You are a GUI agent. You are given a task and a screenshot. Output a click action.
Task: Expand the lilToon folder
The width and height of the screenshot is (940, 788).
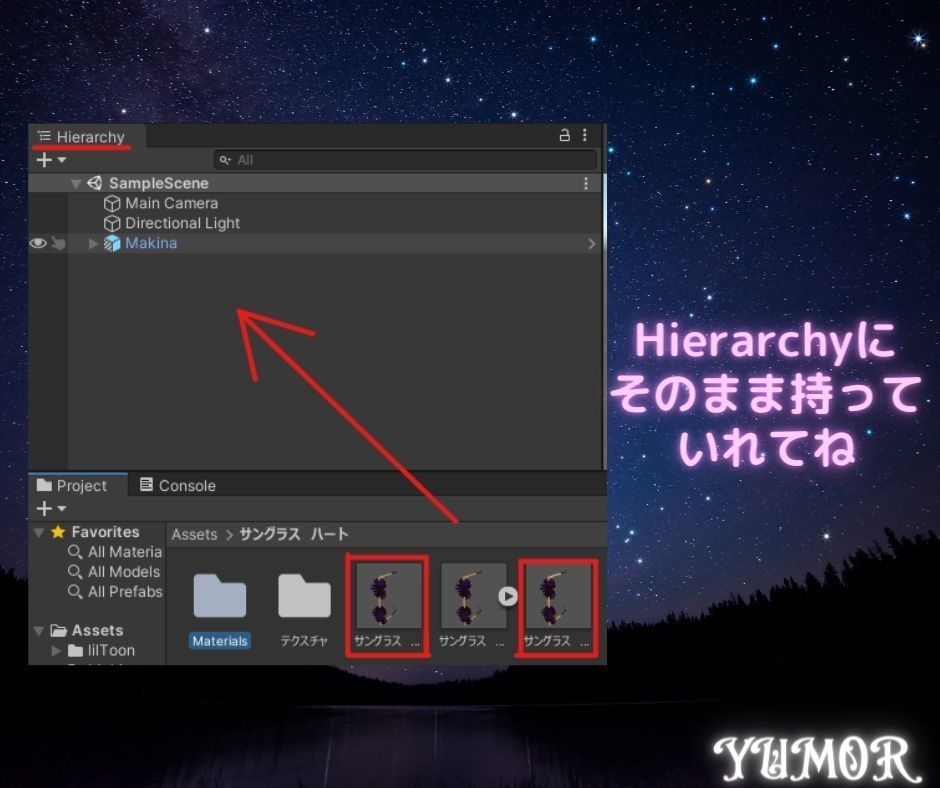[57, 650]
